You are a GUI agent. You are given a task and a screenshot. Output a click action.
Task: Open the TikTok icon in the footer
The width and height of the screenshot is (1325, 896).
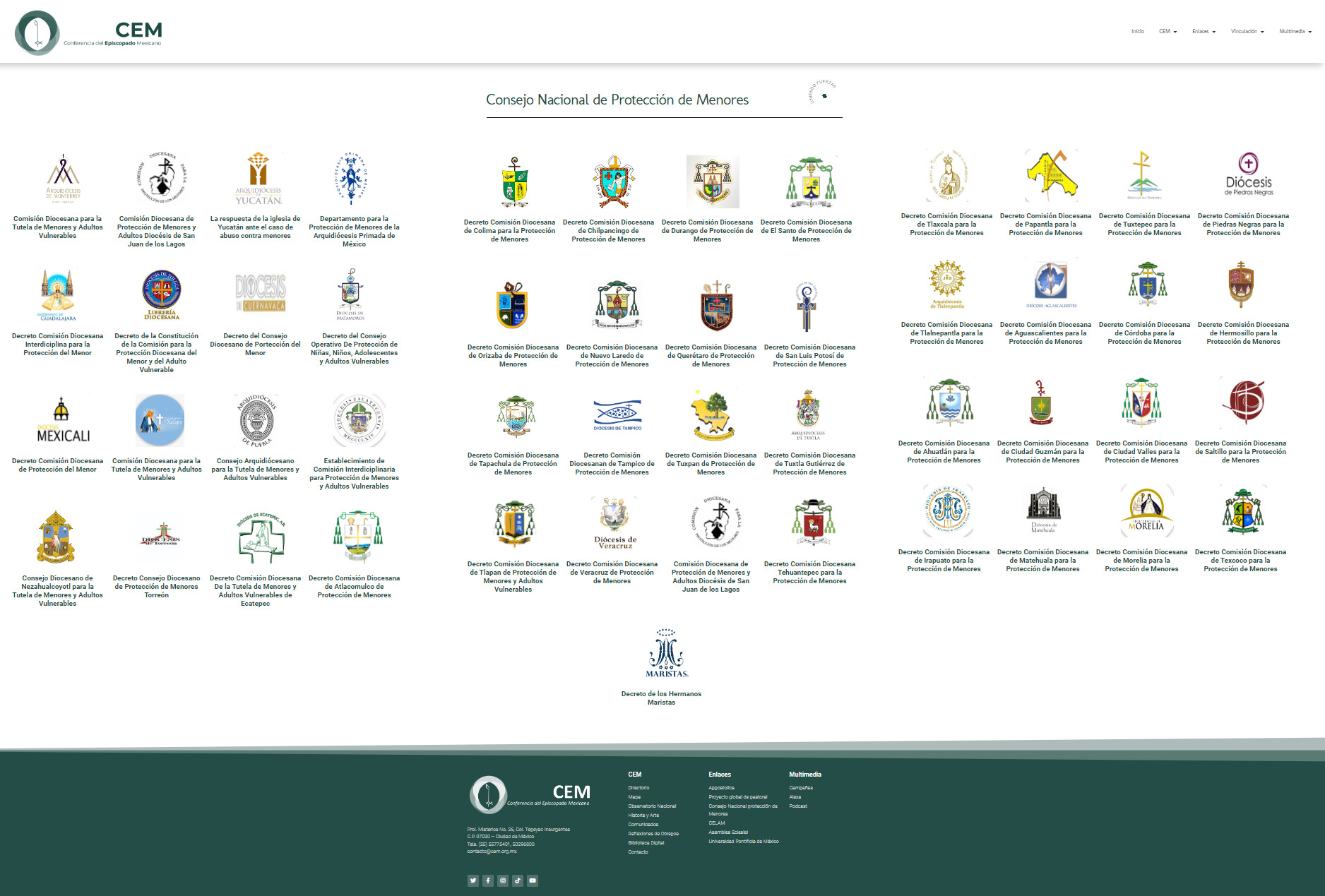coord(518,880)
